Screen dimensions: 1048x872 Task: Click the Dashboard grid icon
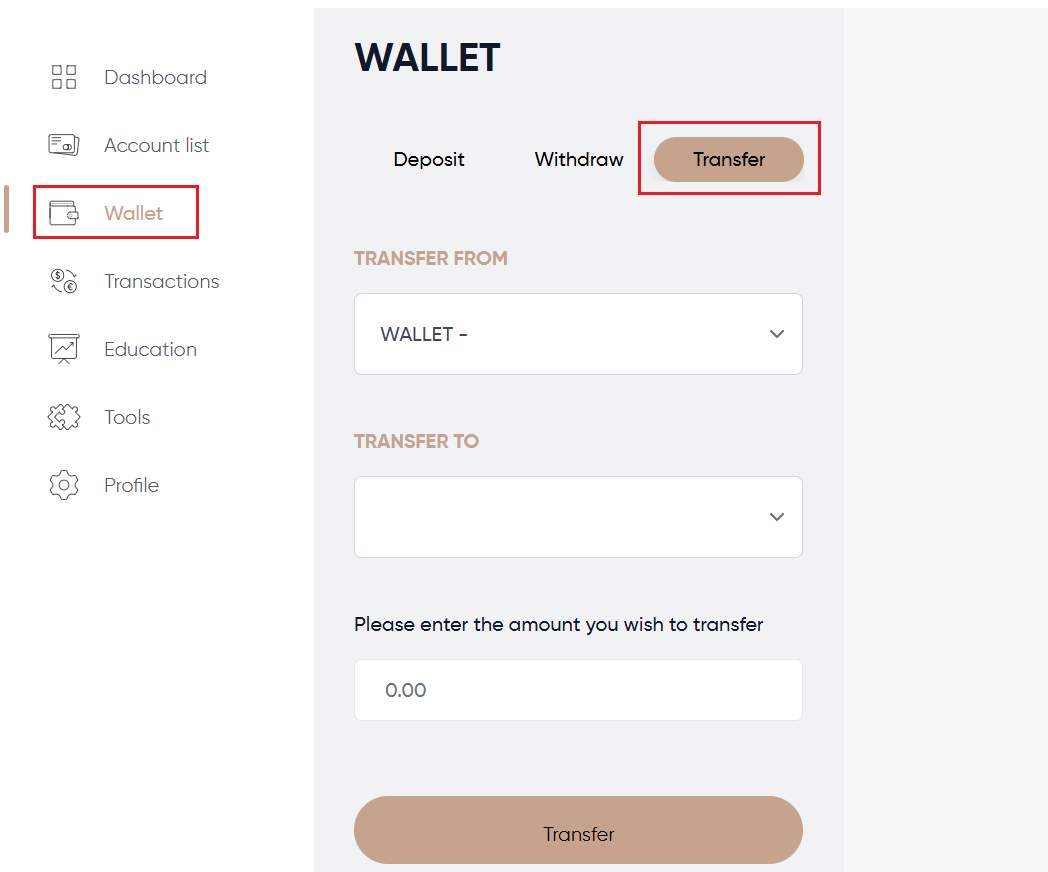64,77
